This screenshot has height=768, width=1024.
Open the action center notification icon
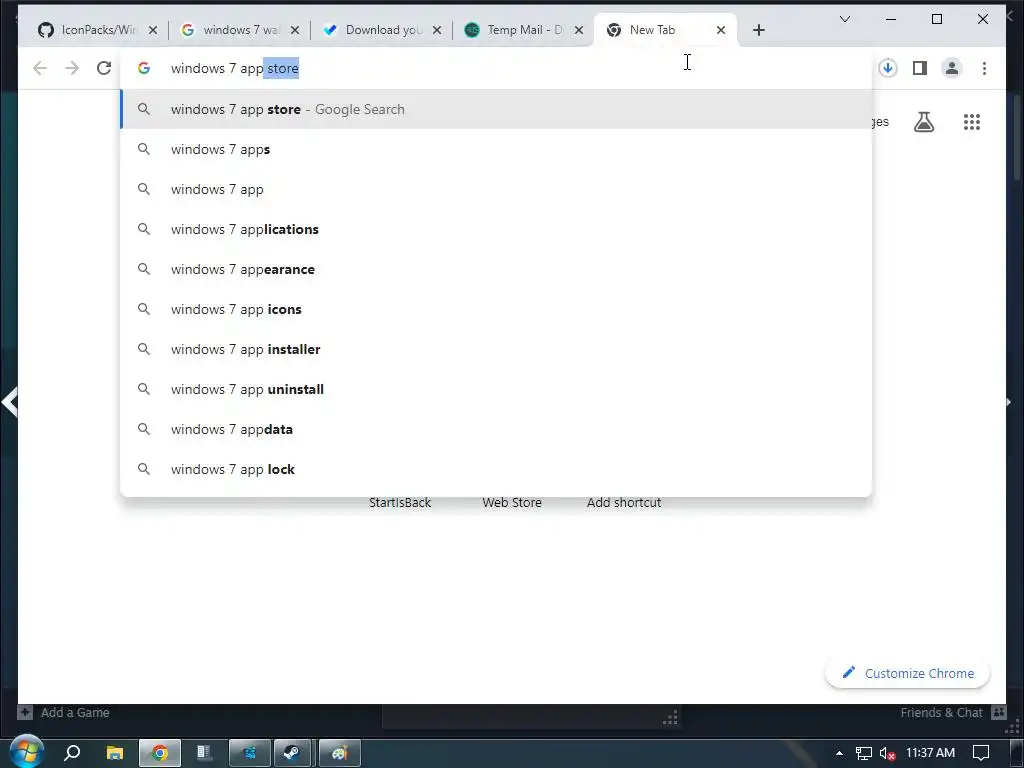(x=981, y=753)
